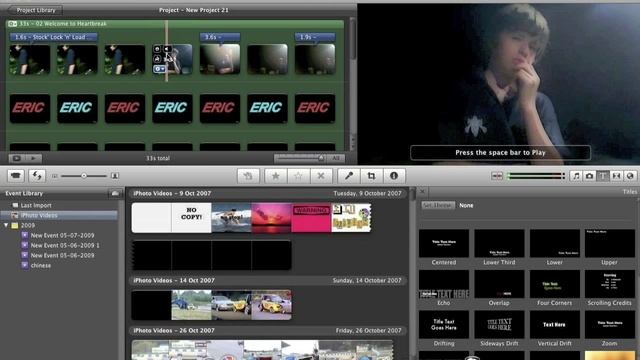Swap events and projects areas
The width and height of the screenshot is (640, 360).
(x=37, y=176)
